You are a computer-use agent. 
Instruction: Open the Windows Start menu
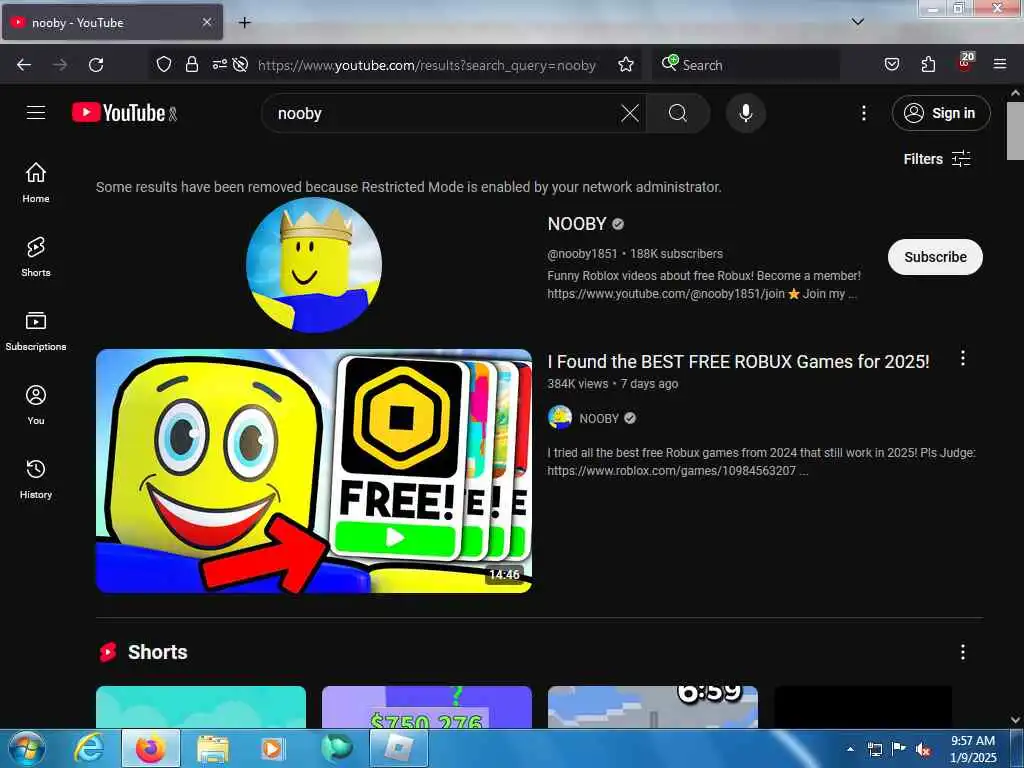click(26, 749)
